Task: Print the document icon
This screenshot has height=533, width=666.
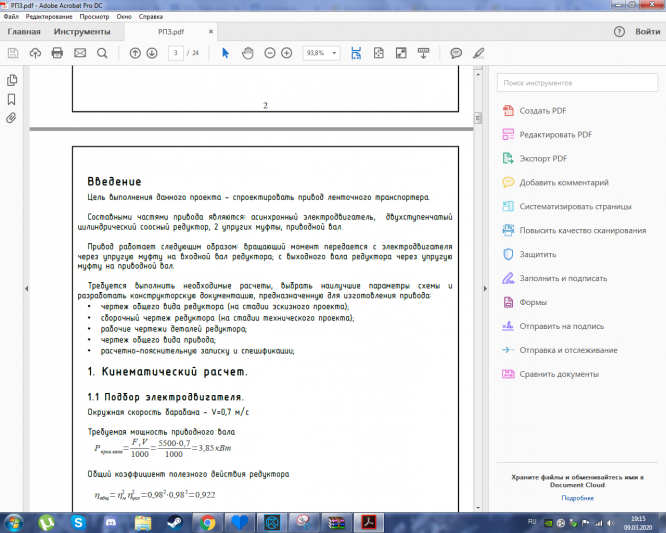Action: (57, 53)
